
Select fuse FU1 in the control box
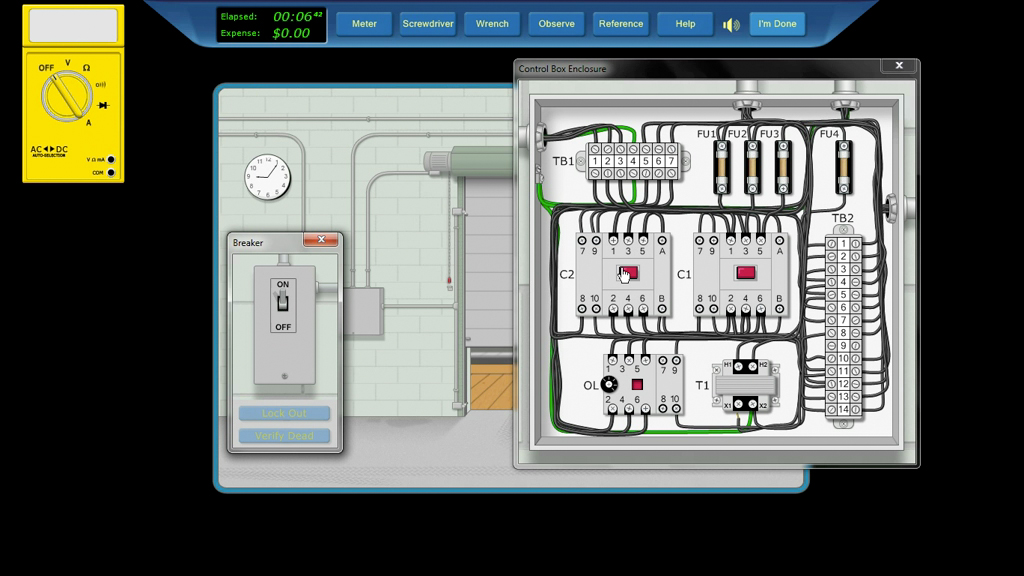(722, 166)
